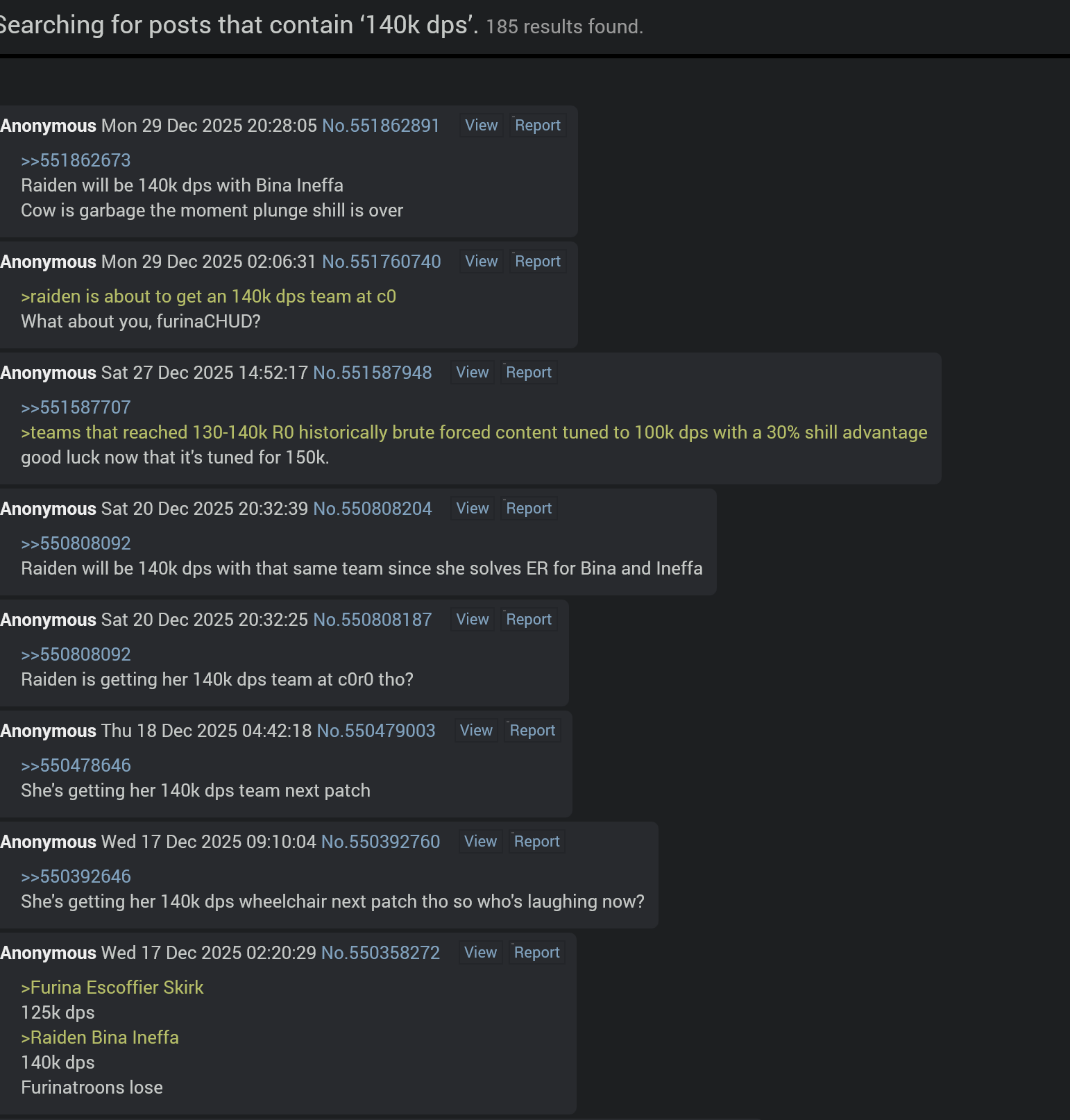
Task: View post No.550479003
Action: [x=476, y=731]
